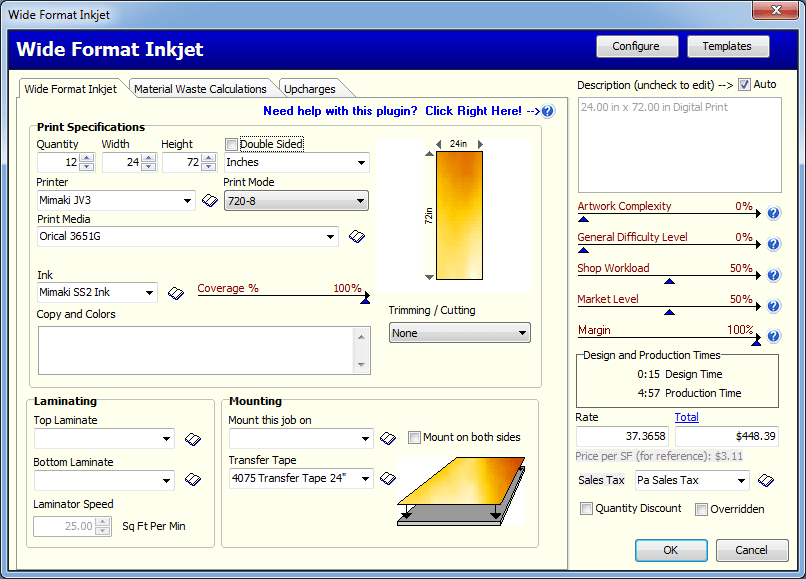The width and height of the screenshot is (806, 579).
Task: Open help for Artwork Complexity
Action: [x=772, y=213]
